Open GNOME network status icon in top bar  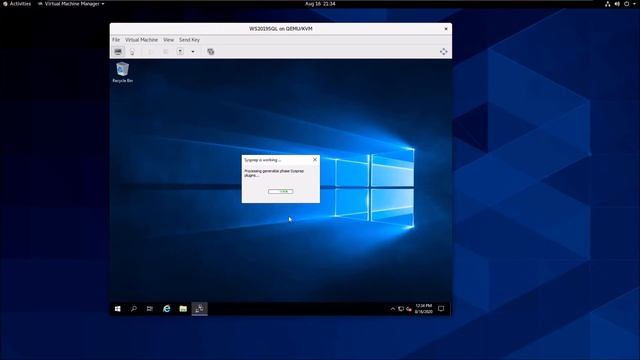coord(608,4)
